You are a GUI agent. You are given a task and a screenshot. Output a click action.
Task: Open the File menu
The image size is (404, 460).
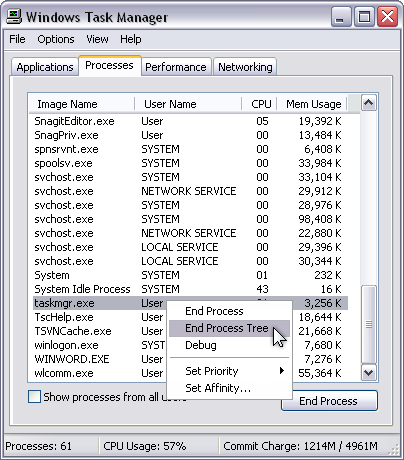click(17, 39)
